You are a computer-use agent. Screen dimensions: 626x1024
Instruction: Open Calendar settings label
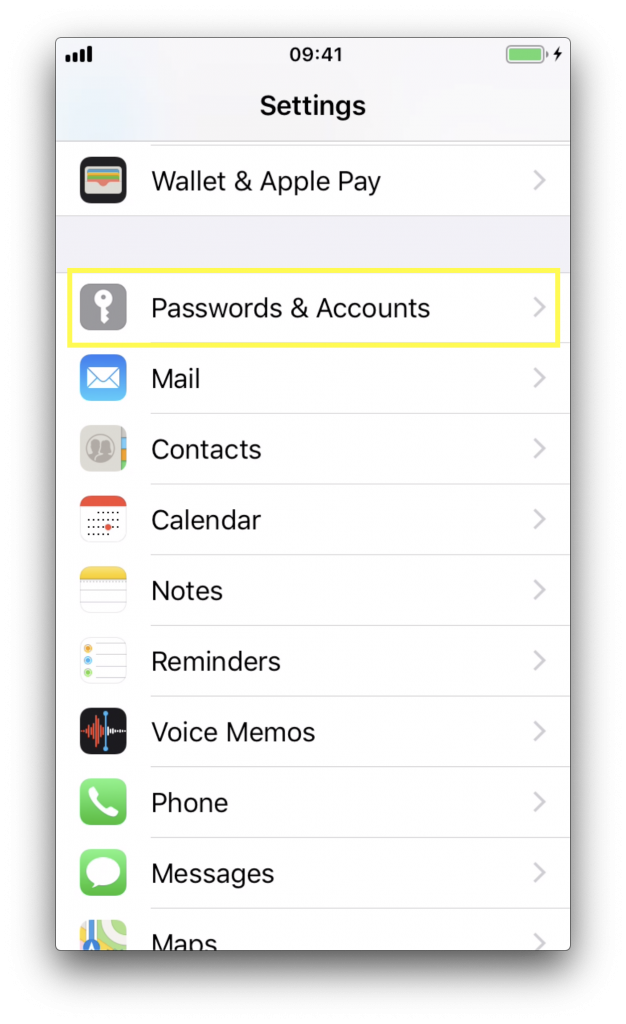point(206,520)
